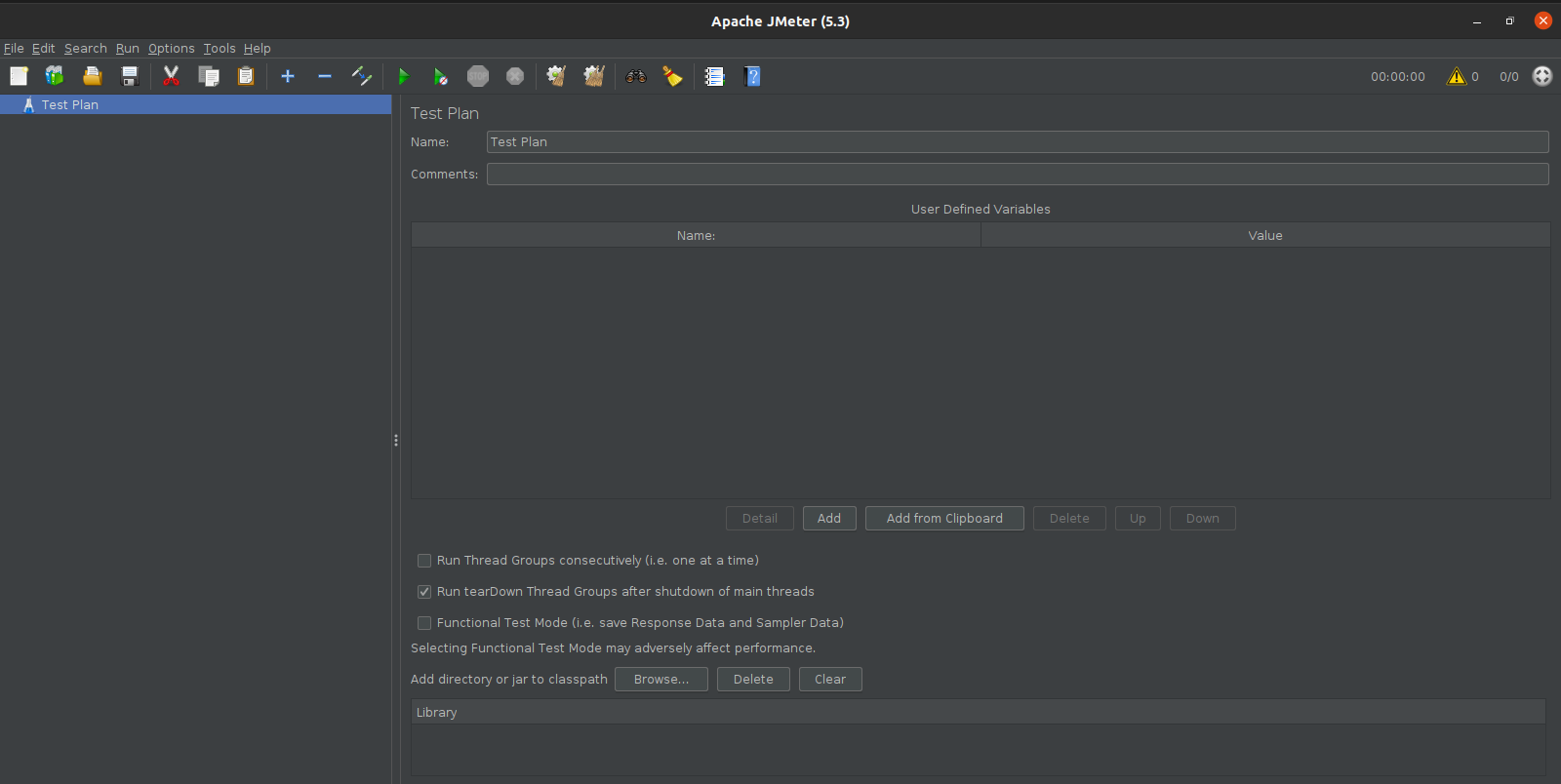Enable Functional Test Mode checkbox
Image resolution: width=1561 pixels, height=784 pixels.
click(424, 623)
